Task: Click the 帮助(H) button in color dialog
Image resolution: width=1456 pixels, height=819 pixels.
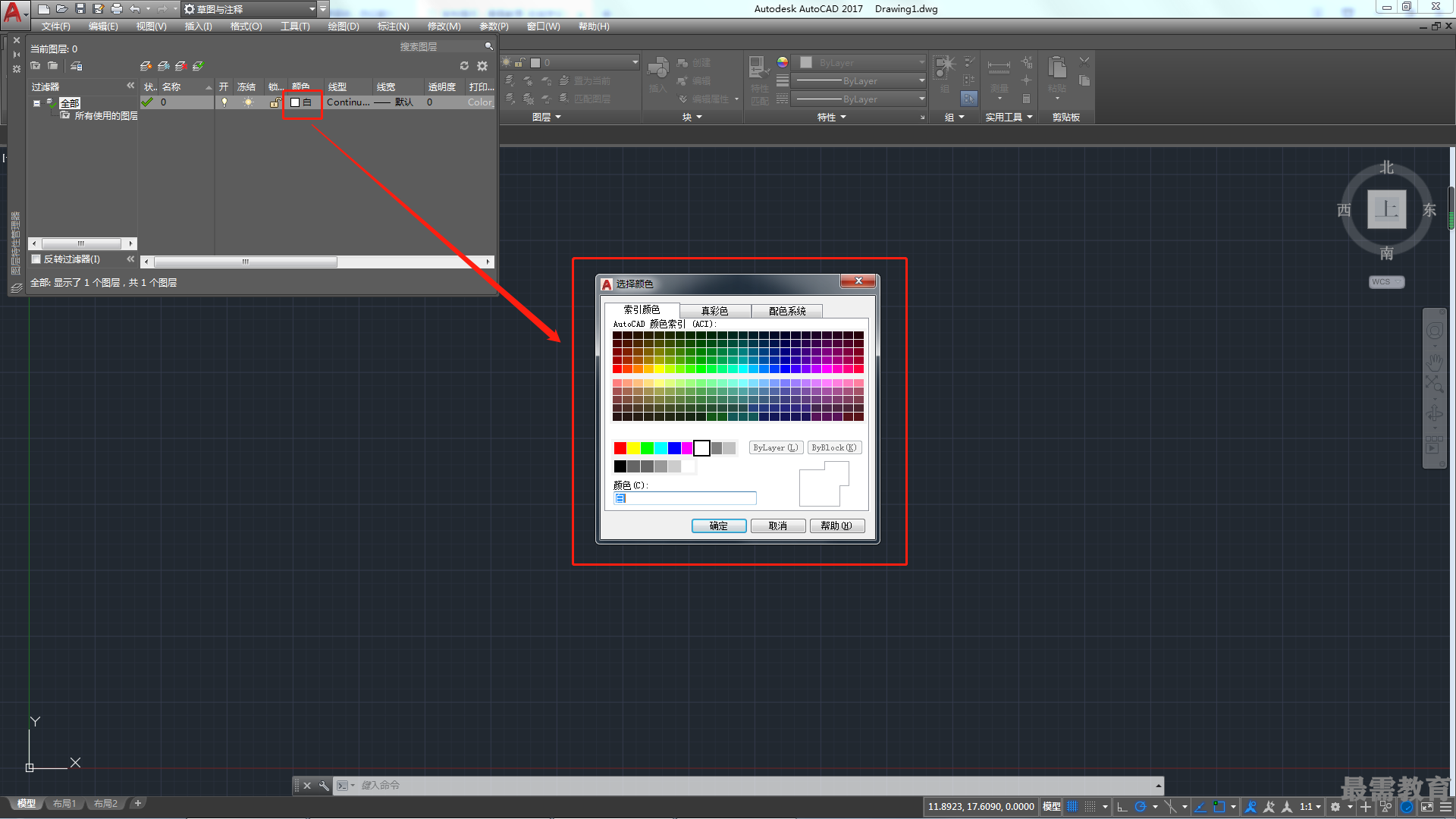Action: point(837,526)
